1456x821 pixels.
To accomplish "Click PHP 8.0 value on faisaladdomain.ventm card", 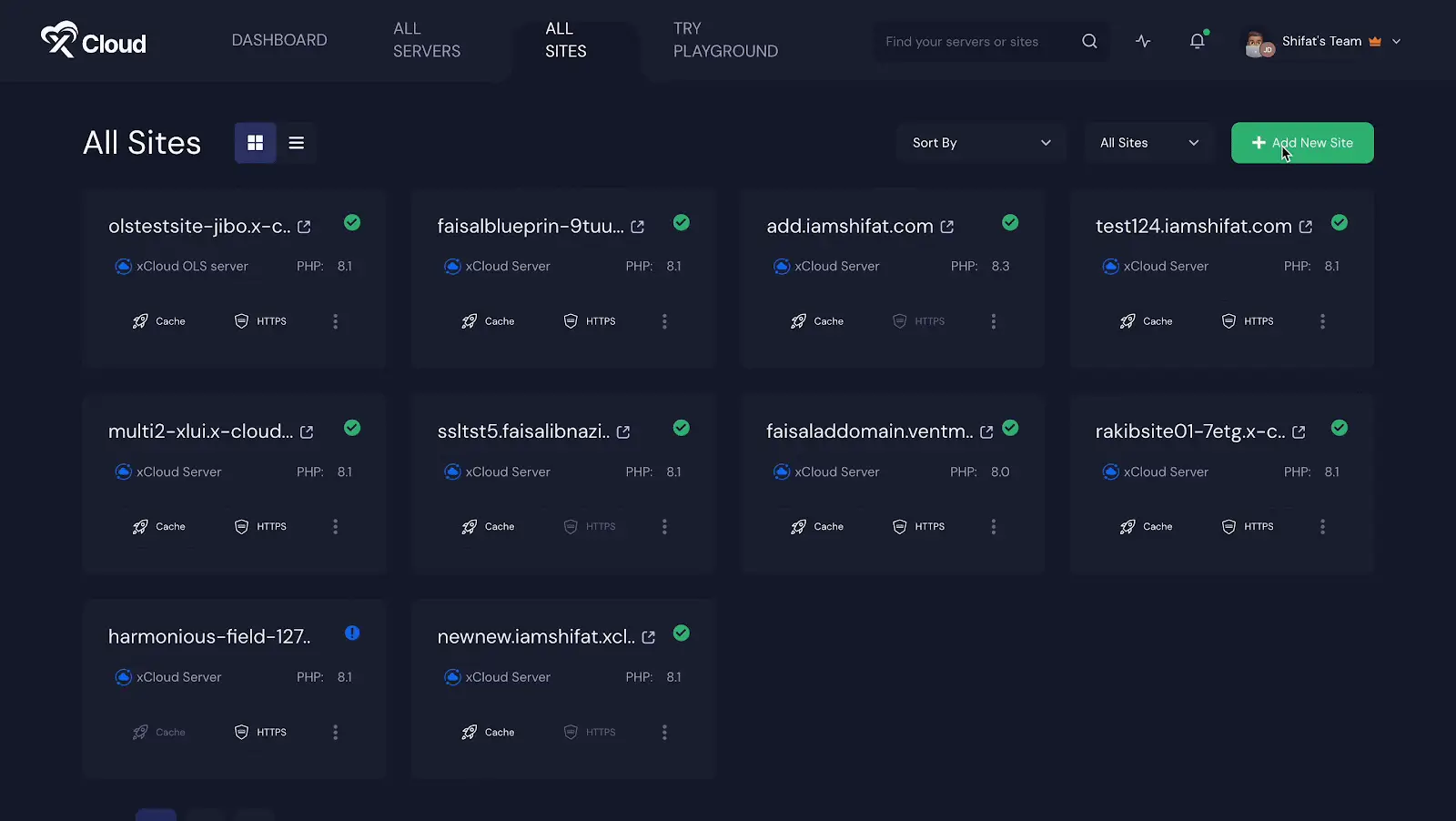I will (x=1000, y=472).
